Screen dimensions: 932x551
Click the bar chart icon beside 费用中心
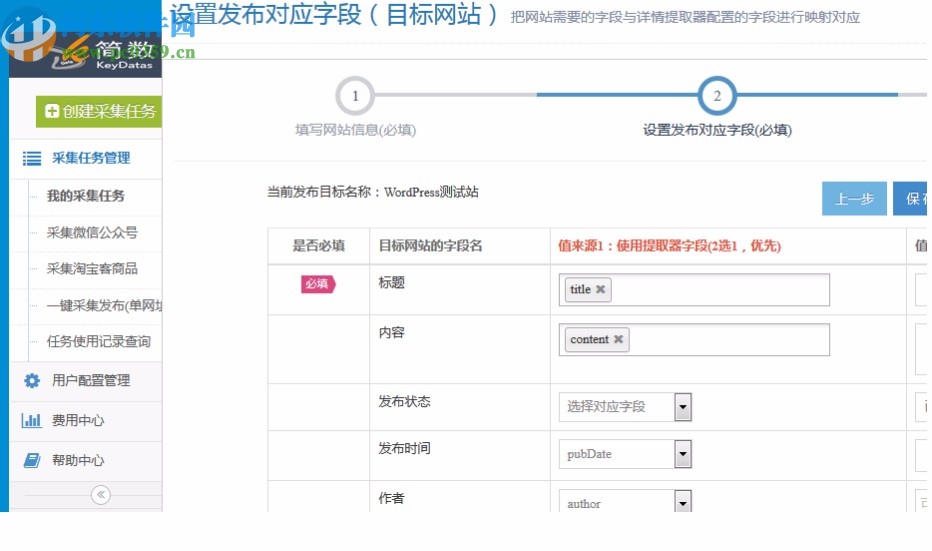tap(32, 420)
